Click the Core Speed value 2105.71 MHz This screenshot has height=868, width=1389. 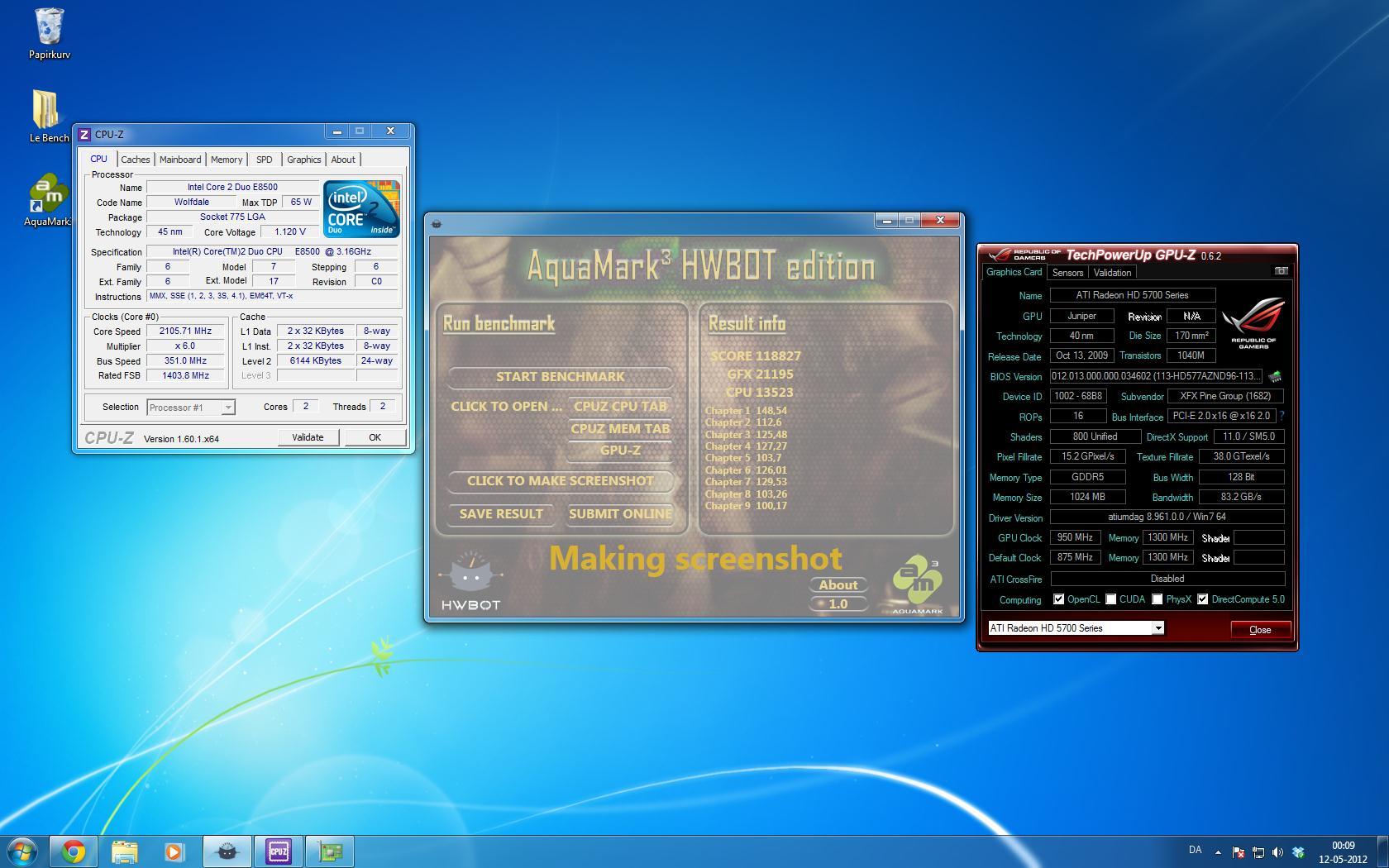click(185, 331)
